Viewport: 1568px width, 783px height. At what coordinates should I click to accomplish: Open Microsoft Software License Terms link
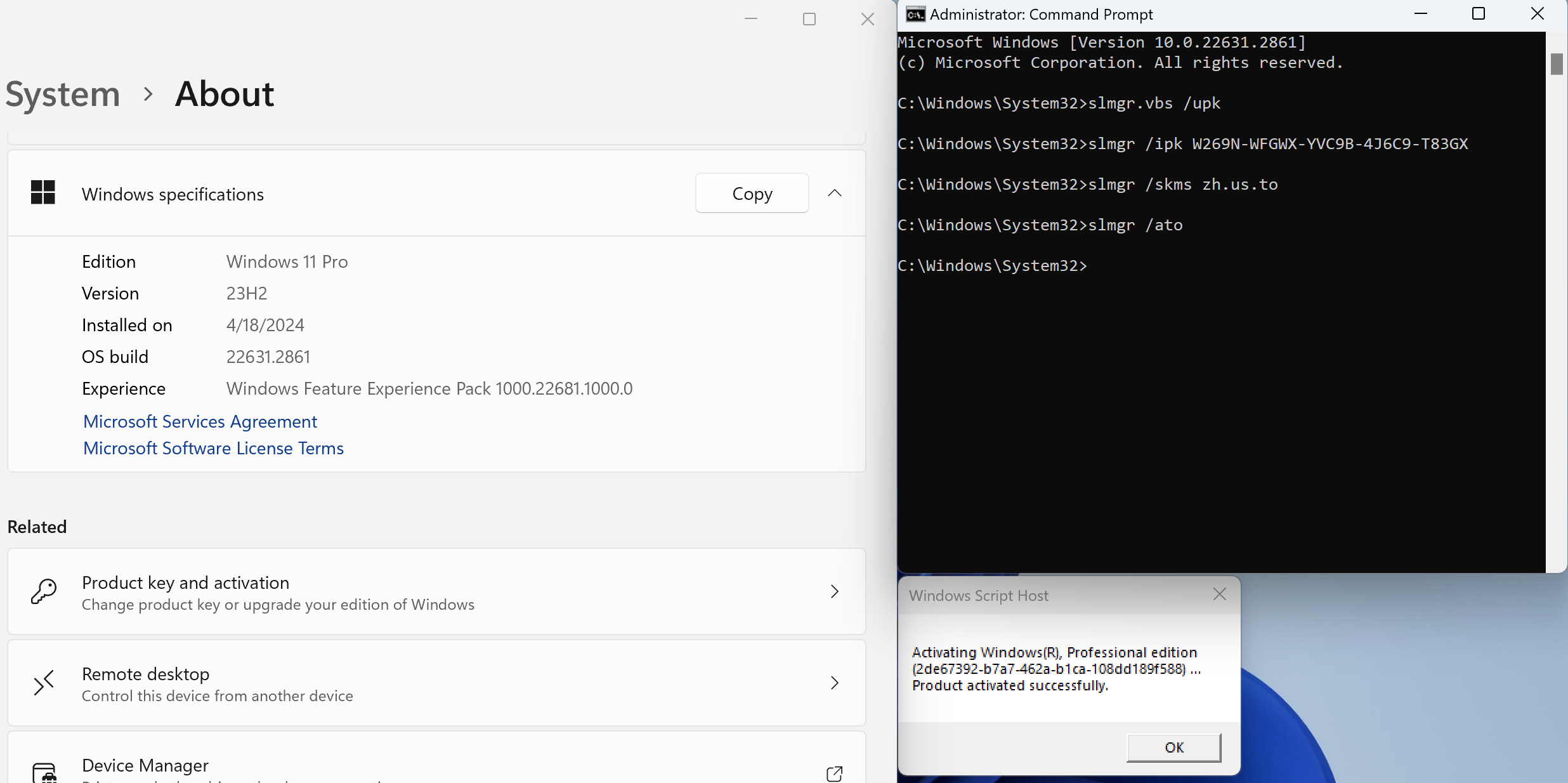click(x=213, y=448)
